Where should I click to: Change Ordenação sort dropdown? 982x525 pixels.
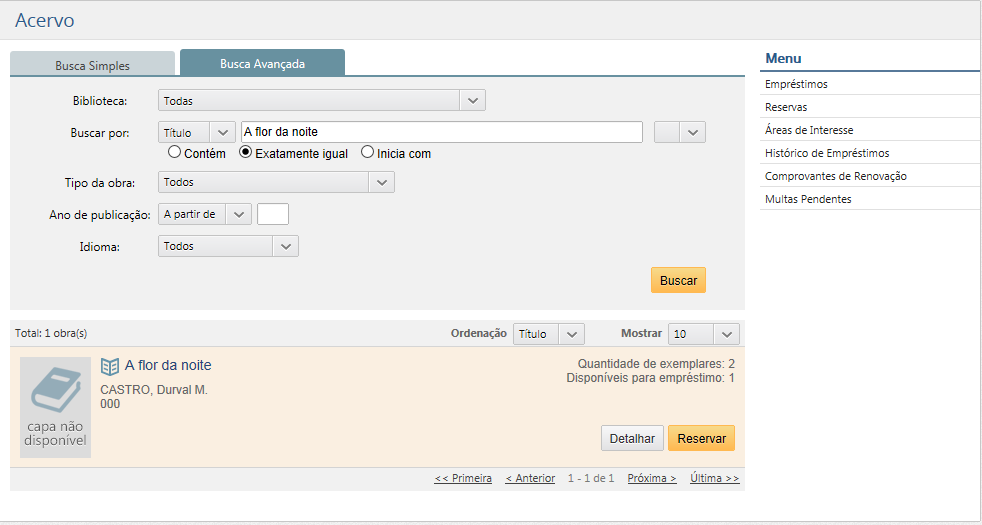(x=547, y=334)
